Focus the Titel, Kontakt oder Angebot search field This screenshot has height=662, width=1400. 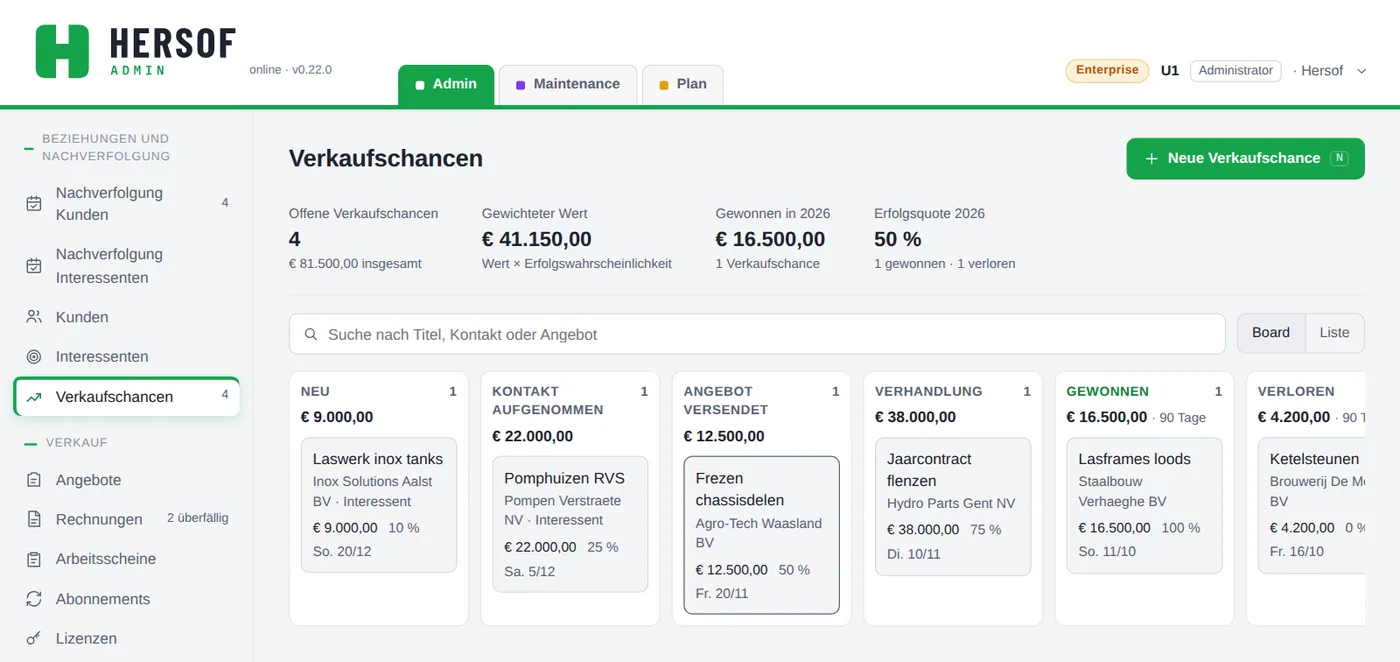click(757, 334)
